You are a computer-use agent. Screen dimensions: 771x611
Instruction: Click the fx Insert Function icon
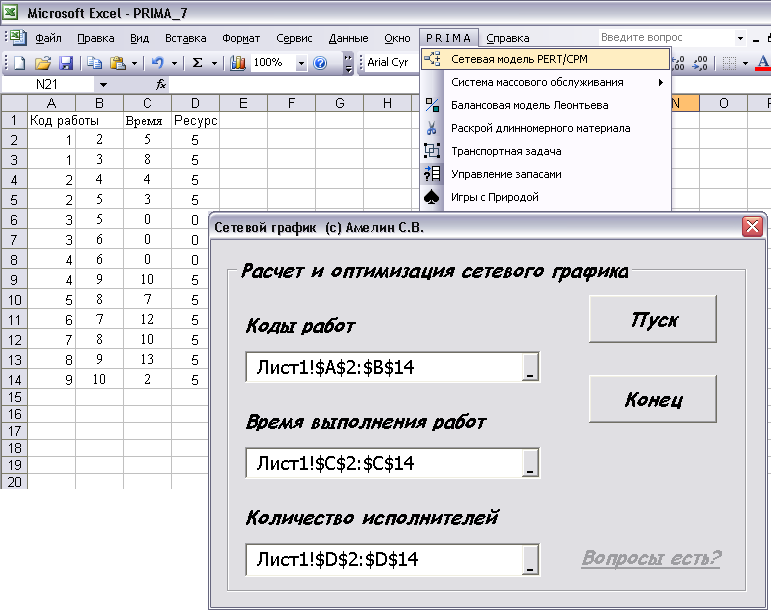(x=161, y=85)
